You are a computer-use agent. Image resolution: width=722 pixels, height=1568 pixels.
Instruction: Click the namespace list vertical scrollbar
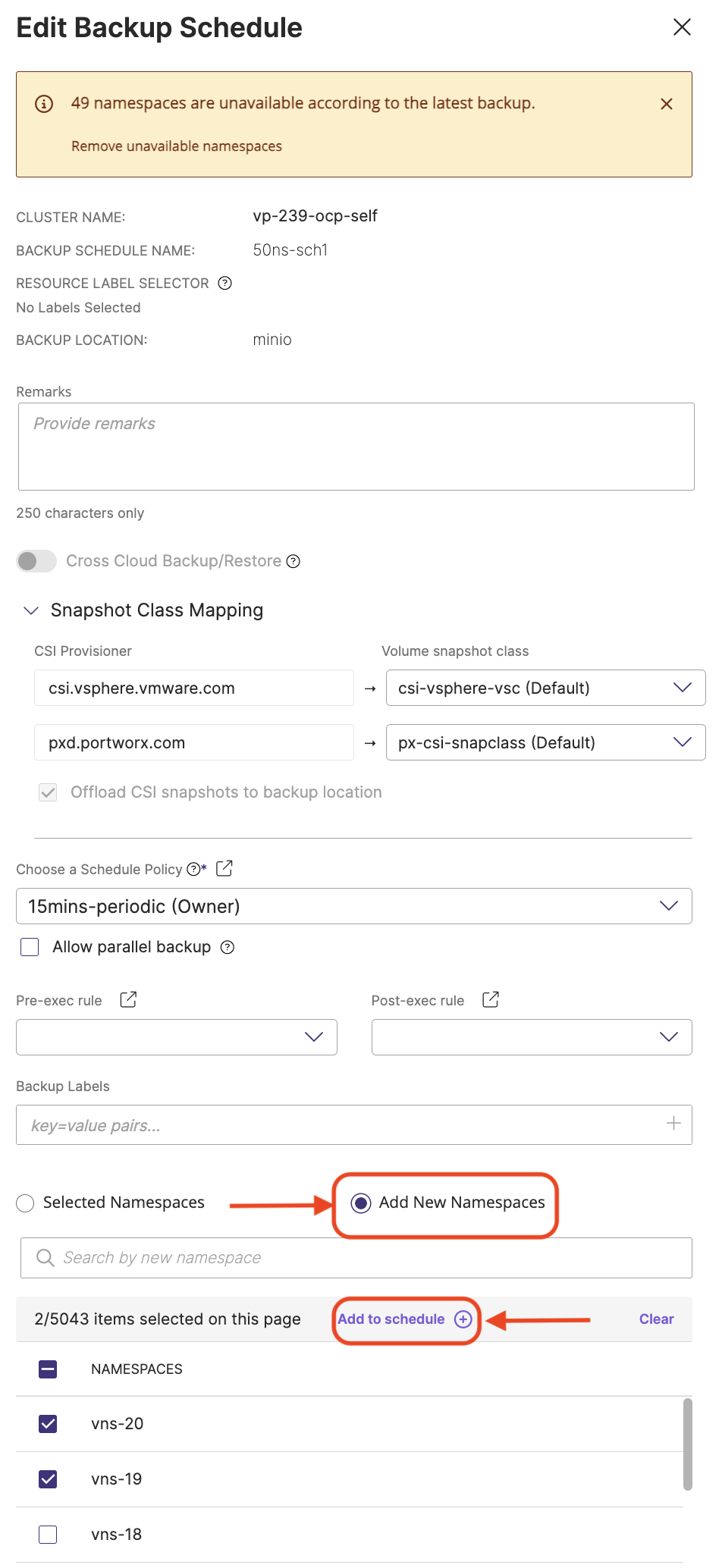coord(687,1444)
